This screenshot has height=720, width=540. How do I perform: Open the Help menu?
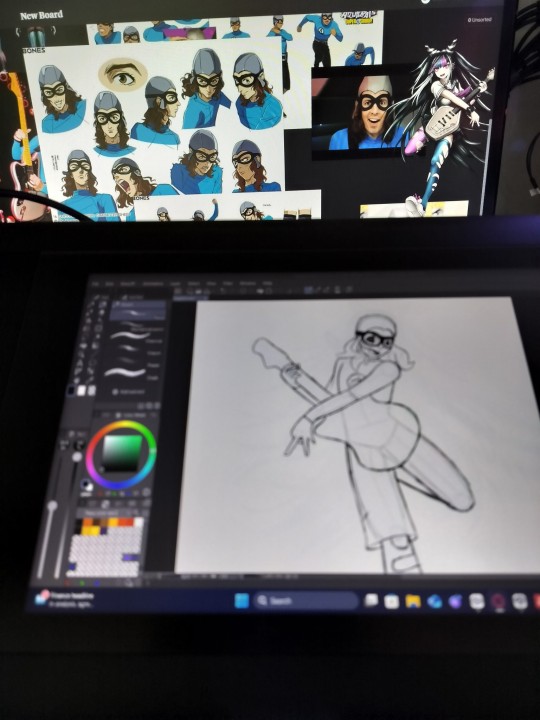[x=267, y=284]
